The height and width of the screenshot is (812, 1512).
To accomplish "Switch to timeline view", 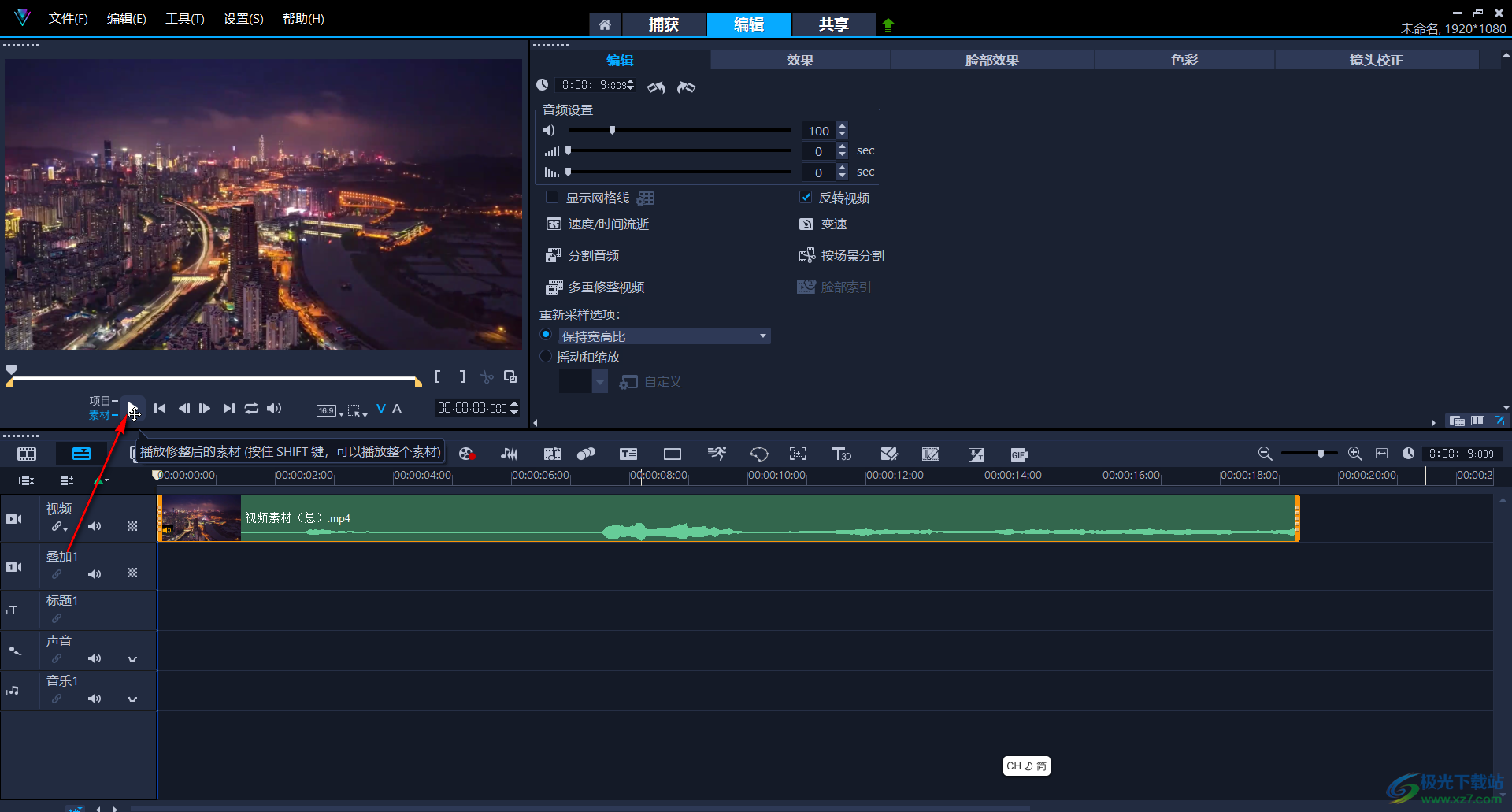I will (x=81, y=454).
